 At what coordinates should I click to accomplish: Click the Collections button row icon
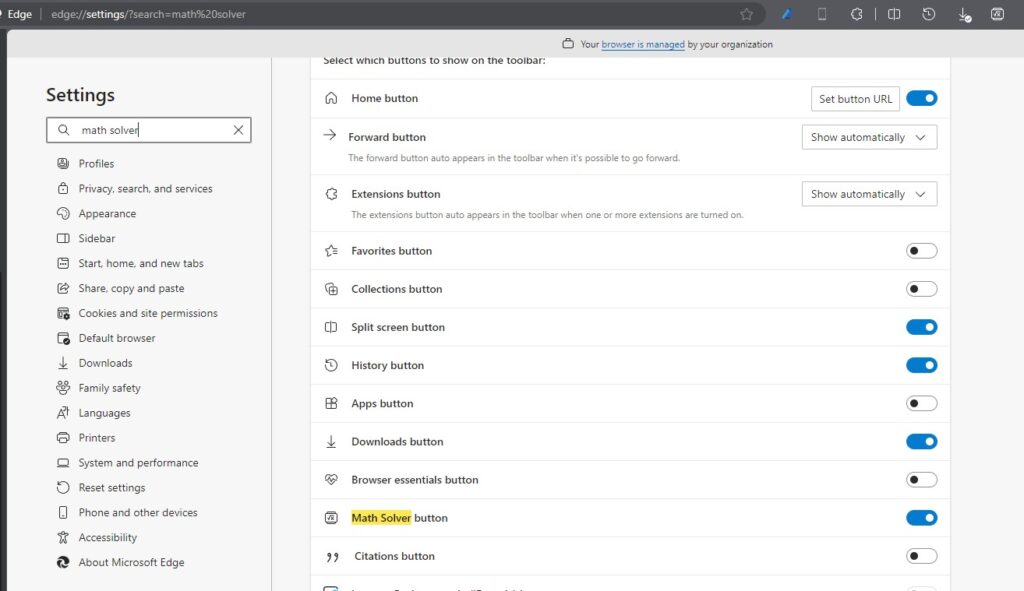click(x=331, y=289)
